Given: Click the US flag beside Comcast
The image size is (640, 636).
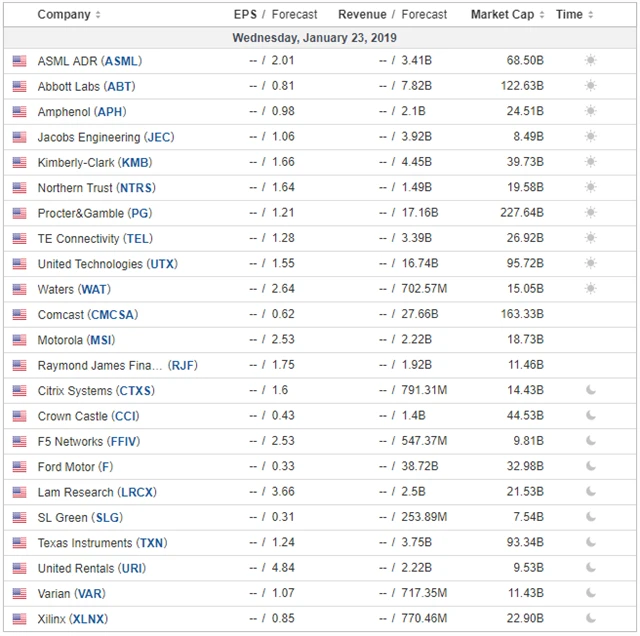Looking at the screenshot, I should click(x=19, y=314).
